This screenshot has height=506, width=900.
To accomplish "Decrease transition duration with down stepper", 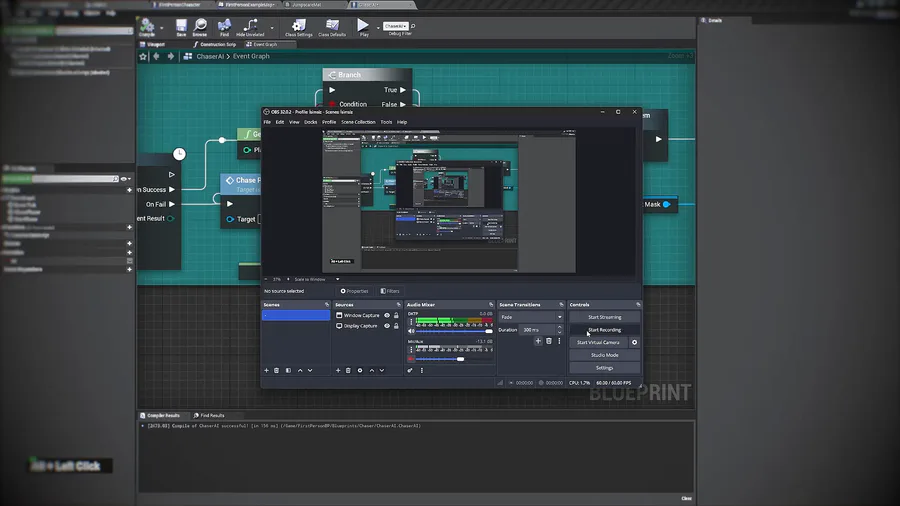I will 560,332.
